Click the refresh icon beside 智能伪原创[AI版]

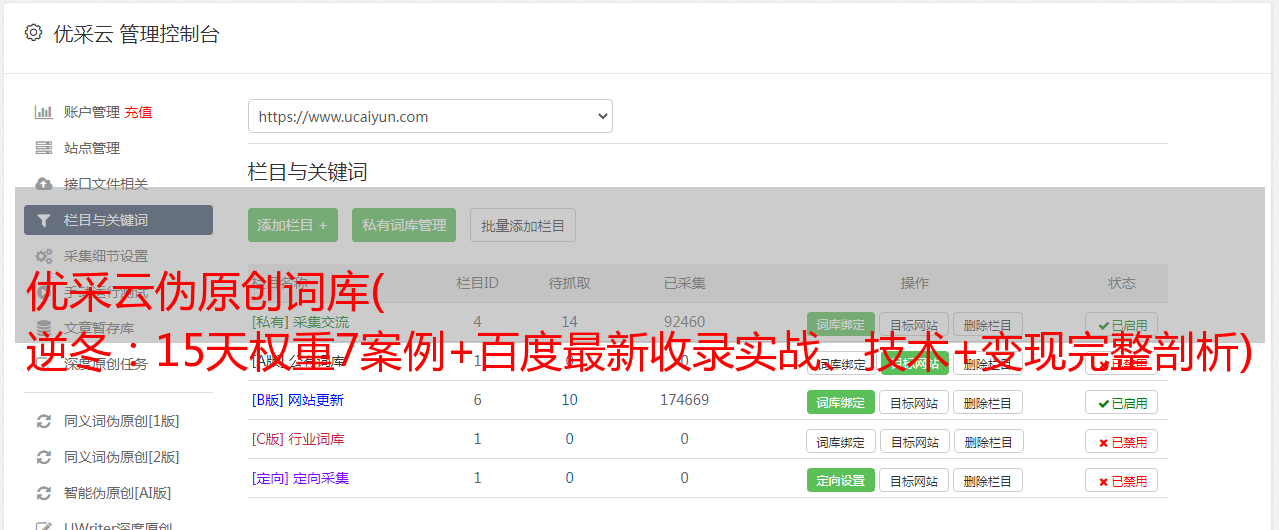pyautogui.click(x=44, y=493)
